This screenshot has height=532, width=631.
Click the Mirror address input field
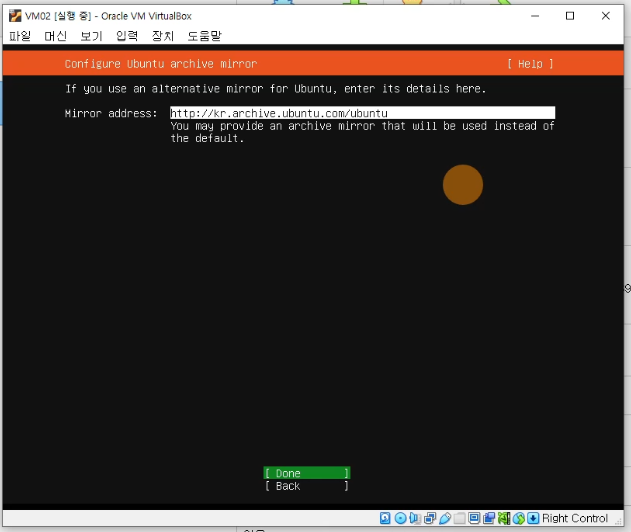click(362, 113)
